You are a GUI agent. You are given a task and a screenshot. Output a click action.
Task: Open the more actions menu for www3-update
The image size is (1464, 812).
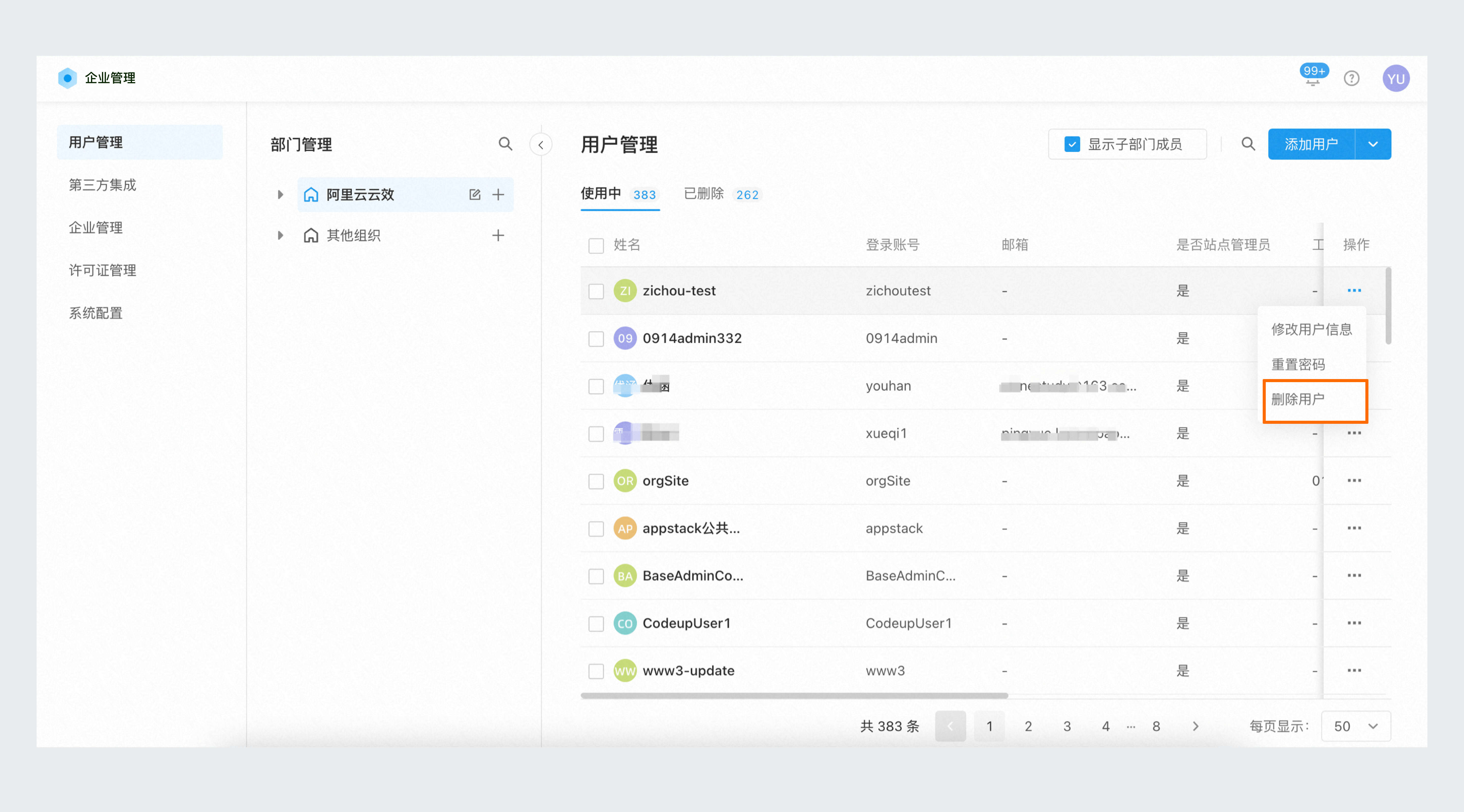[1354, 670]
